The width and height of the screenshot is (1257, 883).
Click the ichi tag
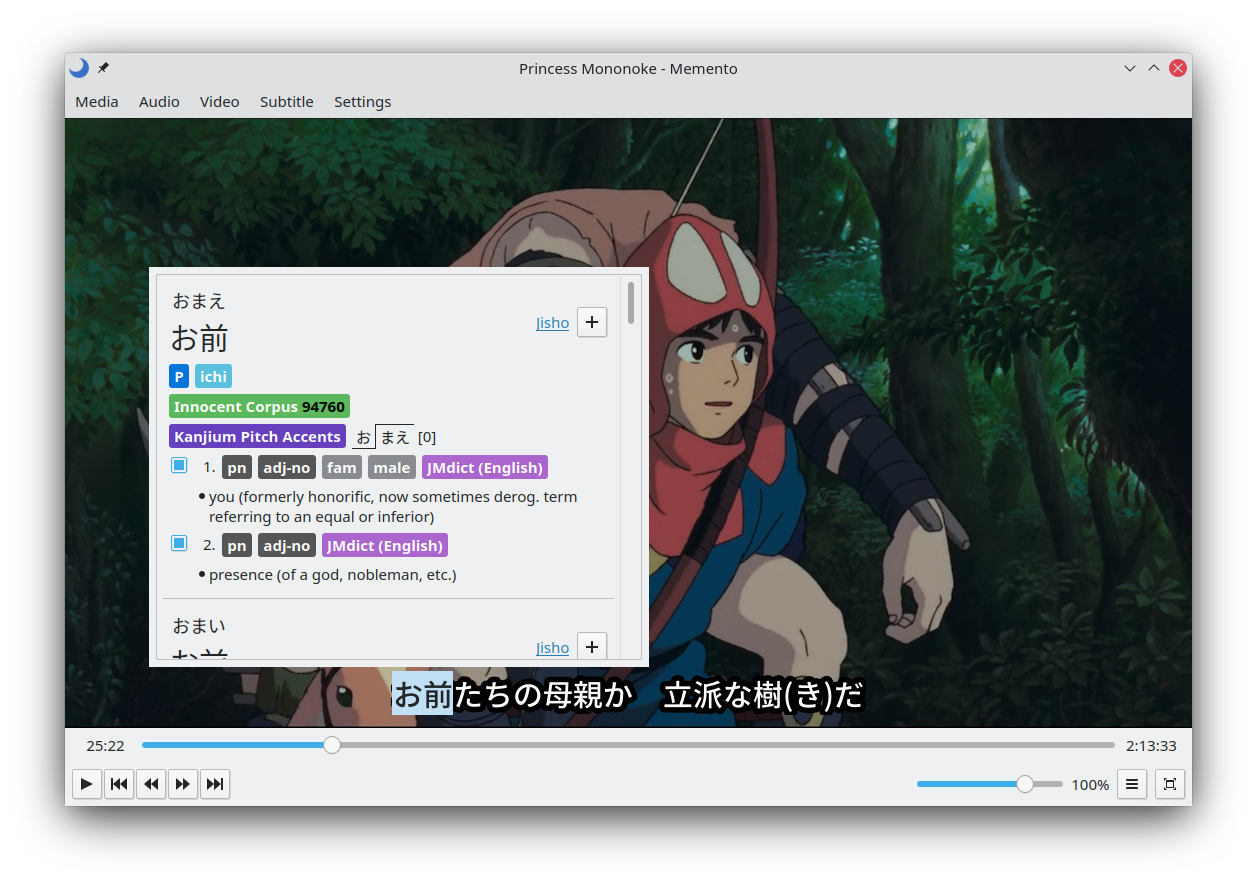click(213, 377)
